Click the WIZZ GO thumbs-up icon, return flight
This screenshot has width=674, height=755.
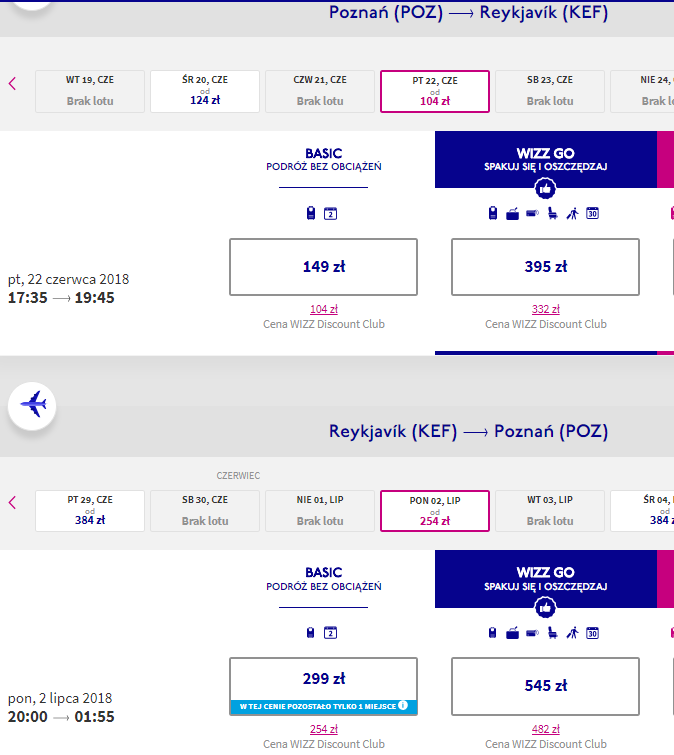tap(545, 608)
